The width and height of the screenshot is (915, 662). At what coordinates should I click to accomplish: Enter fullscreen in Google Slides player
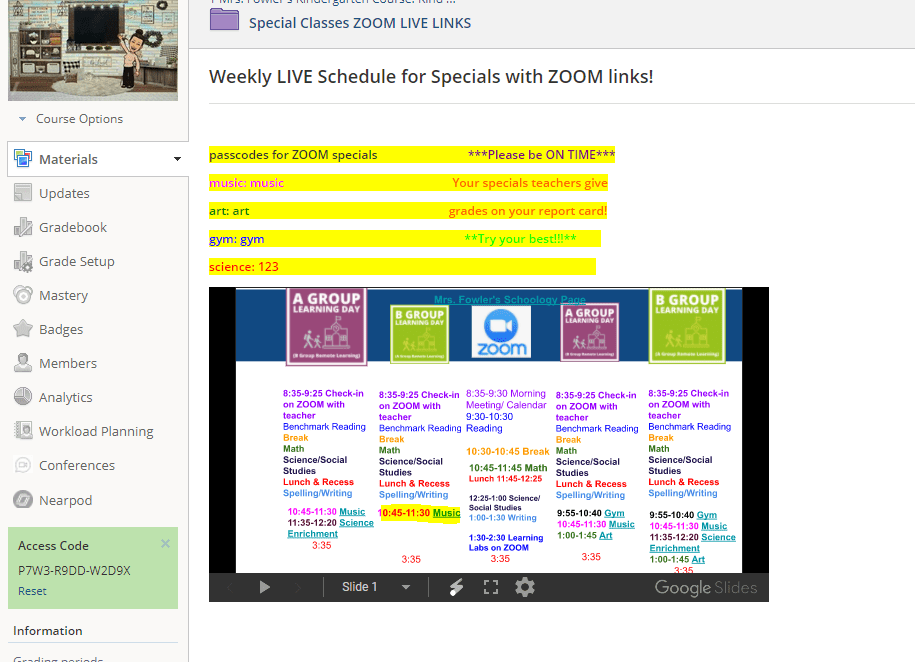(x=491, y=587)
